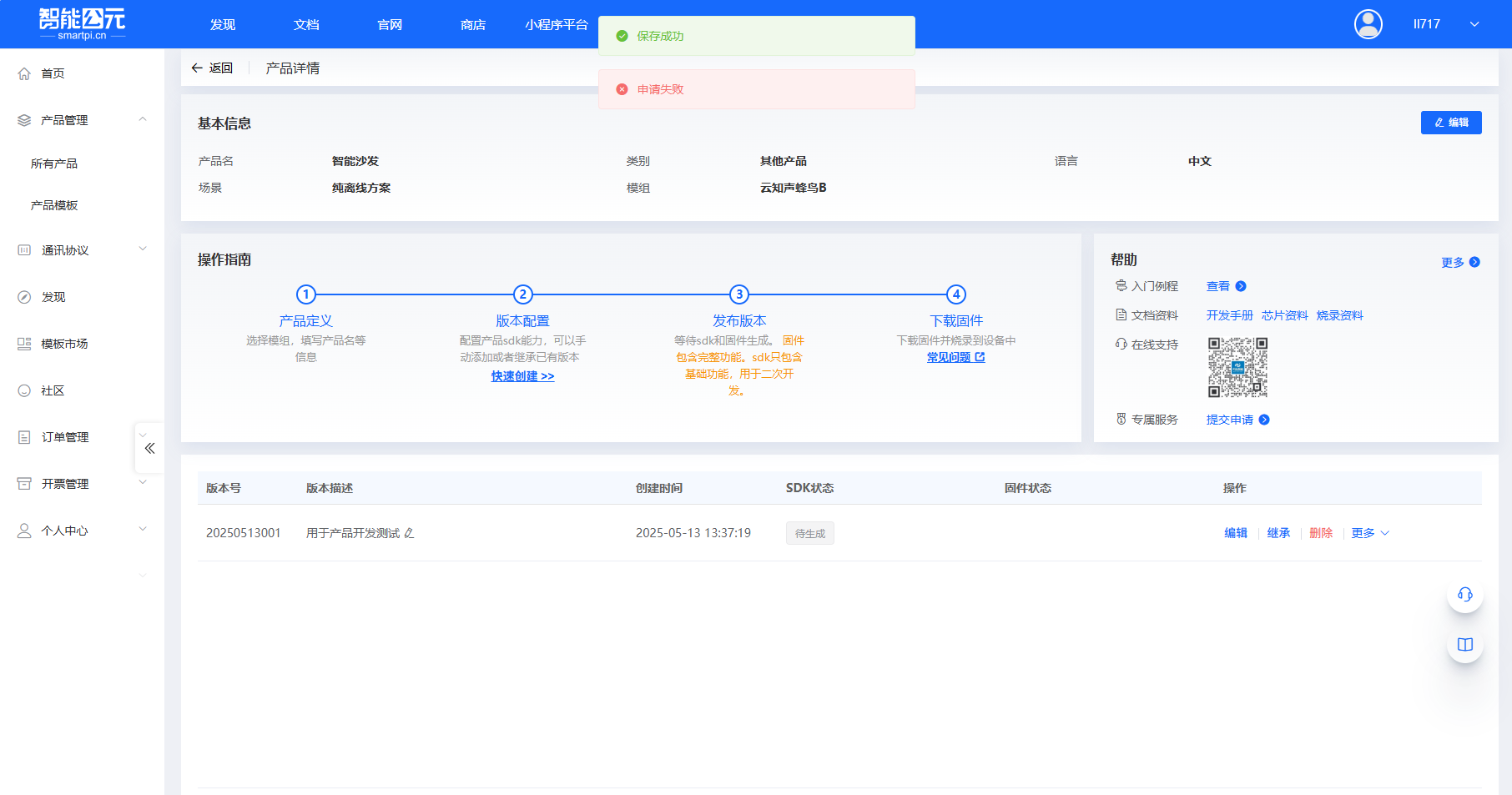Open 订单管理 from the sidebar
The height and width of the screenshot is (795, 1512).
67,436
